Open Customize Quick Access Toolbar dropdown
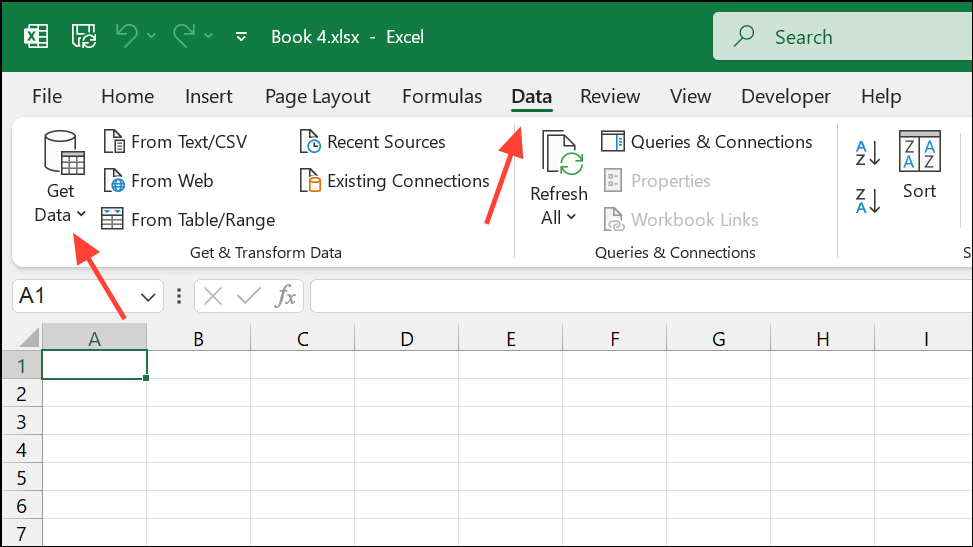The height and width of the screenshot is (547, 973). (x=241, y=37)
